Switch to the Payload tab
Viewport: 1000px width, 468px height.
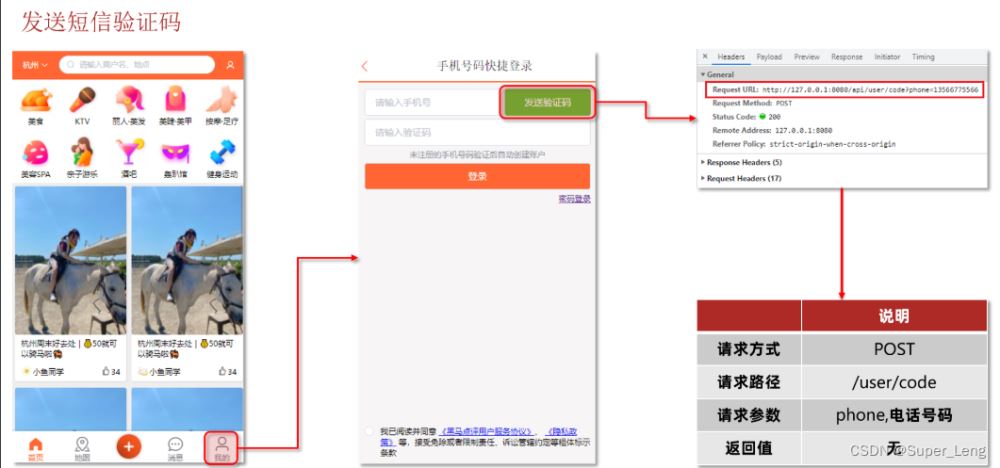coord(769,57)
